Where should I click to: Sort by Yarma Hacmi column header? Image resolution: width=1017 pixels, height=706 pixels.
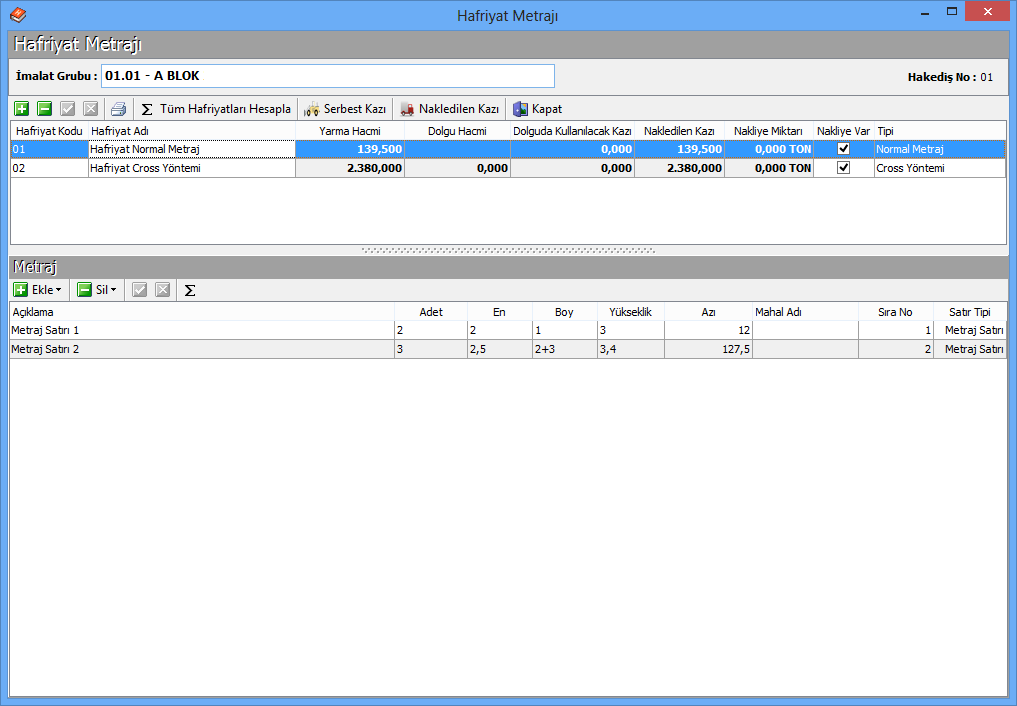[350, 131]
